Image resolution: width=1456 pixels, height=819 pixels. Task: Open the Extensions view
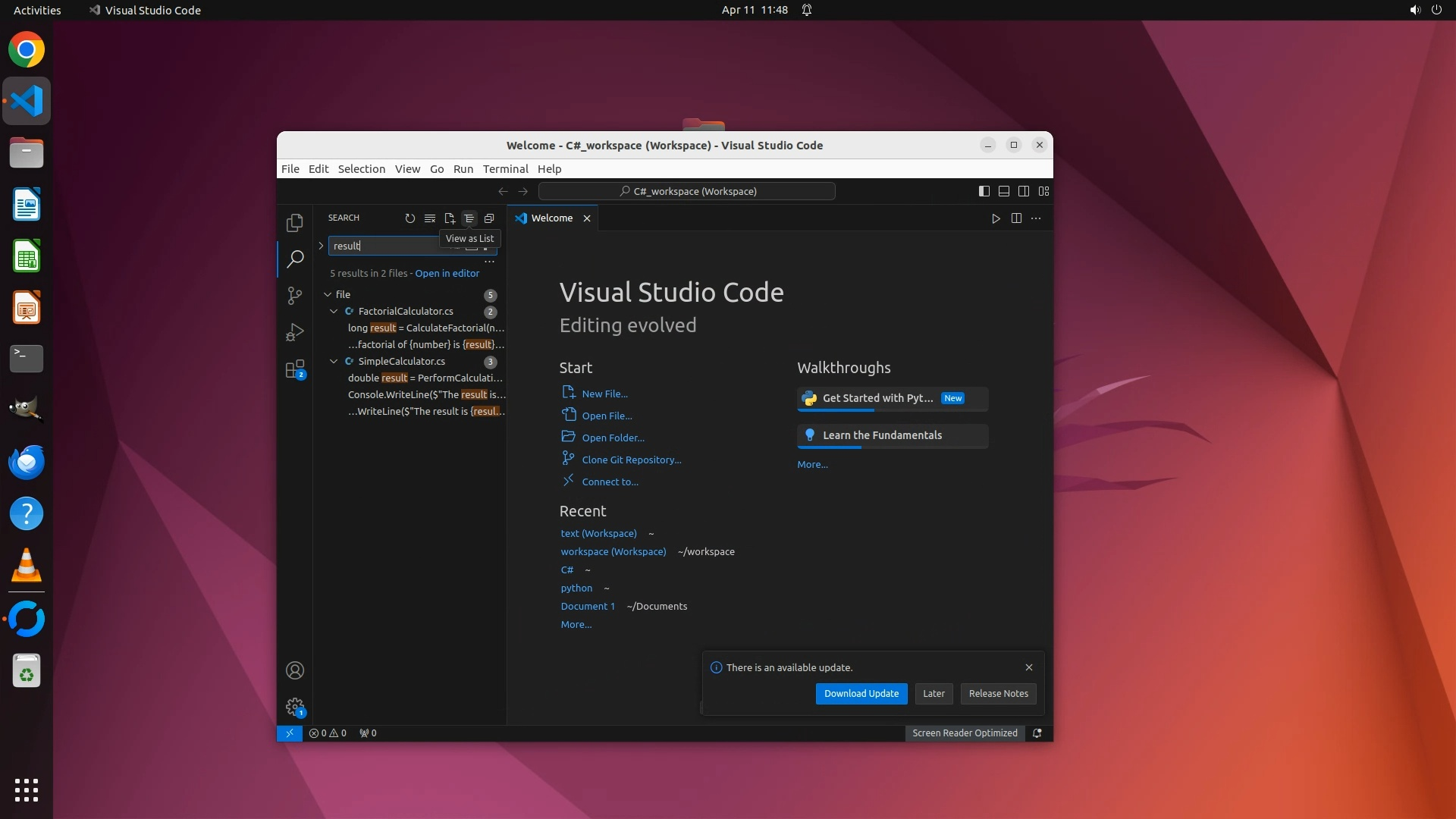click(295, 369)
